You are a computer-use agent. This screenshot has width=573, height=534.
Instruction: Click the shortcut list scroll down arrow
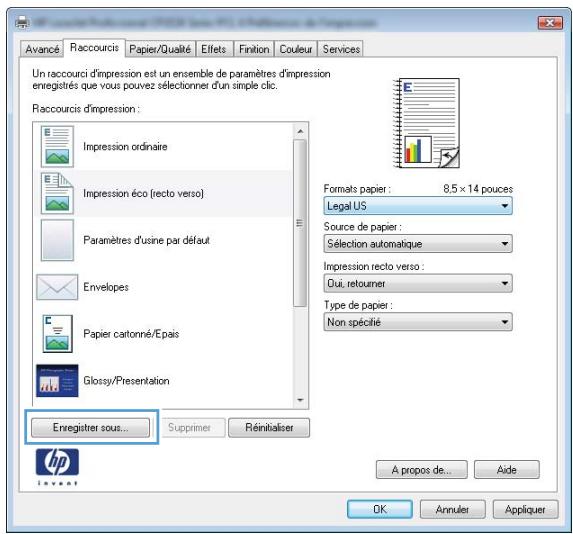(x=300, y=400)
